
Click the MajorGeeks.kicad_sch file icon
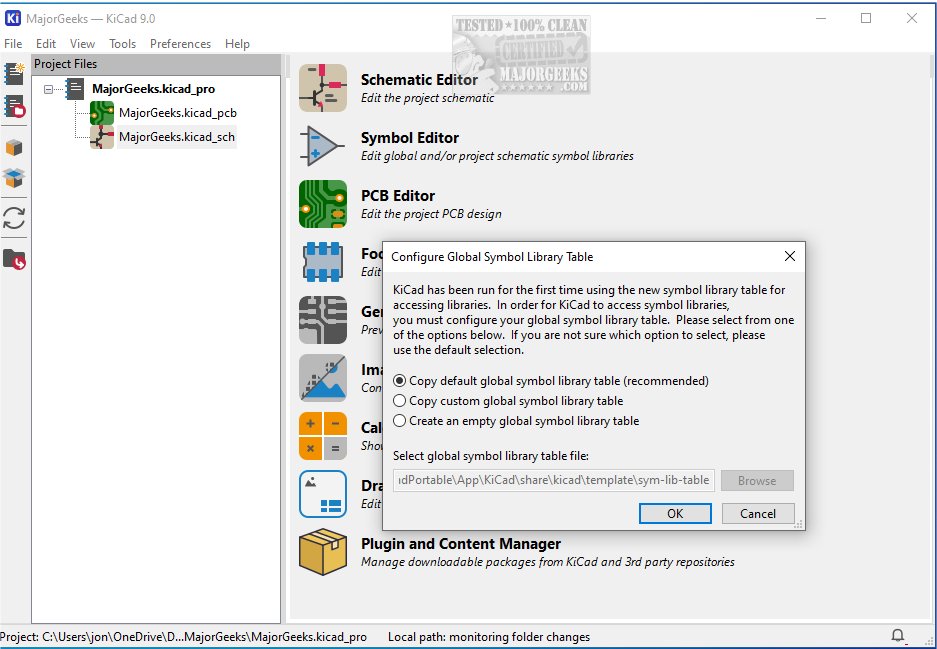102,137
